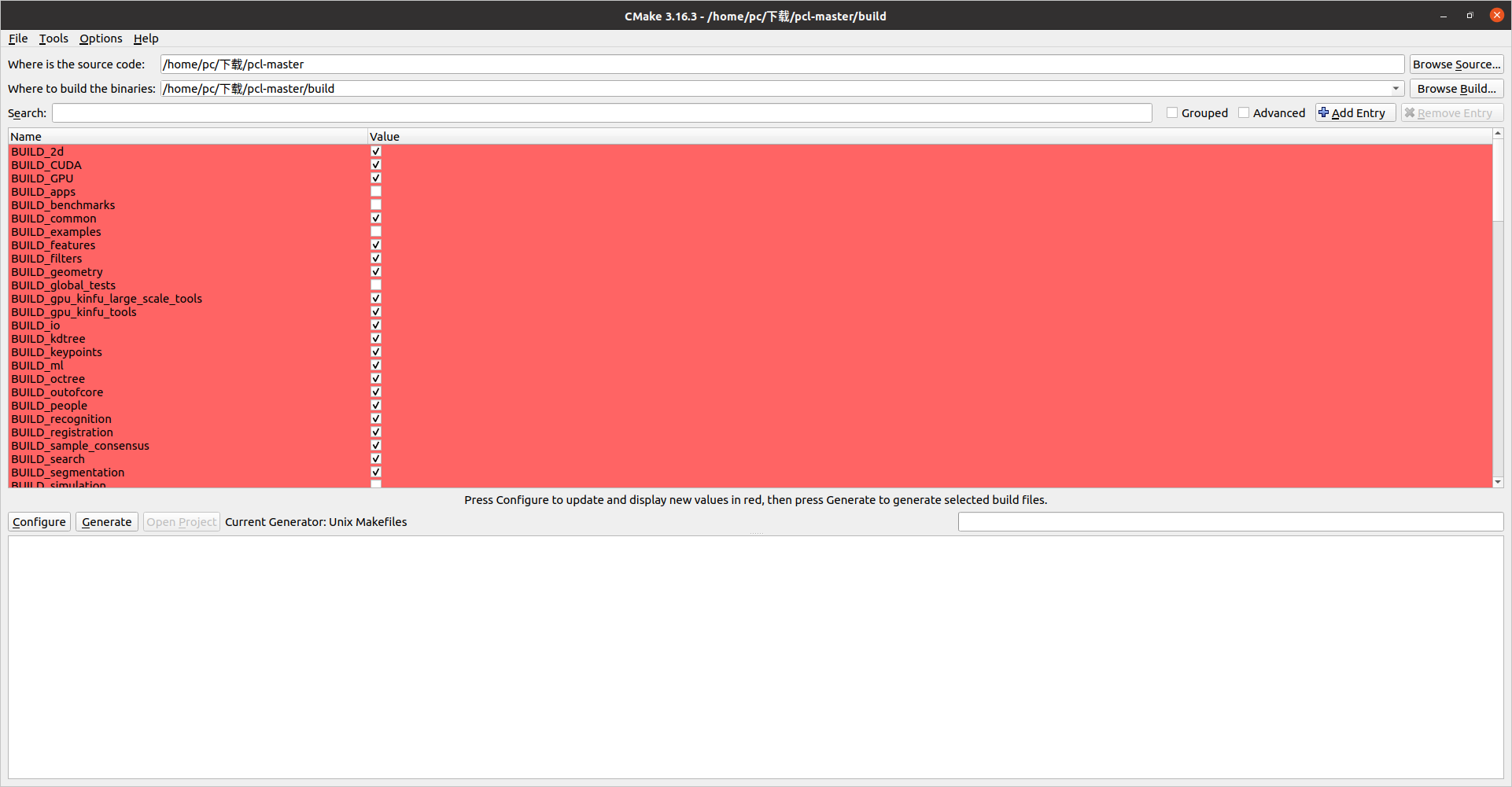The height and width of the screenshot is (787, 1512).
Task: Uncheck the BUILD_features checkbox
Action: pos(376,245)
